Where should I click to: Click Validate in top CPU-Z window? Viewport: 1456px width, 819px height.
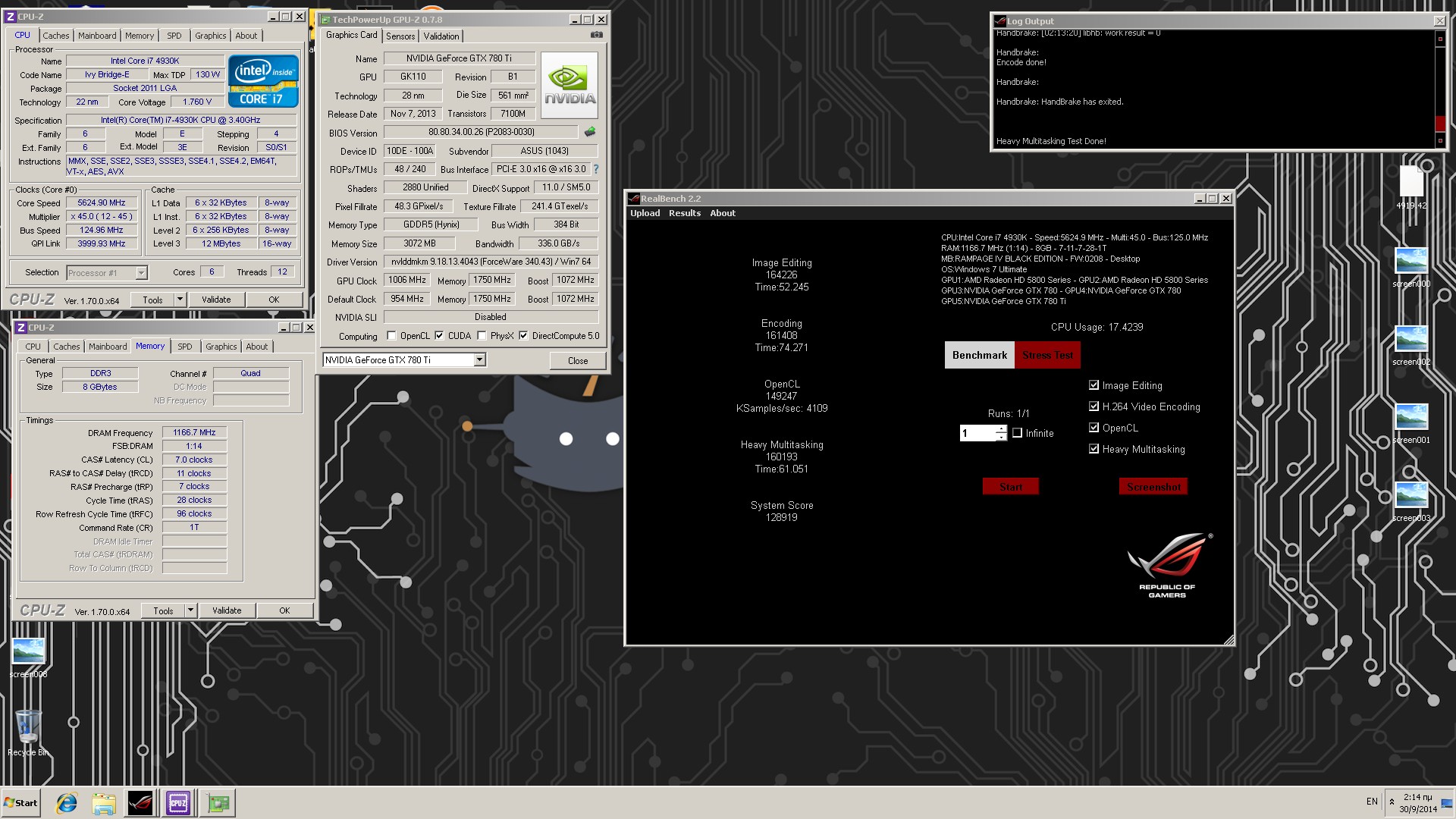216,300
